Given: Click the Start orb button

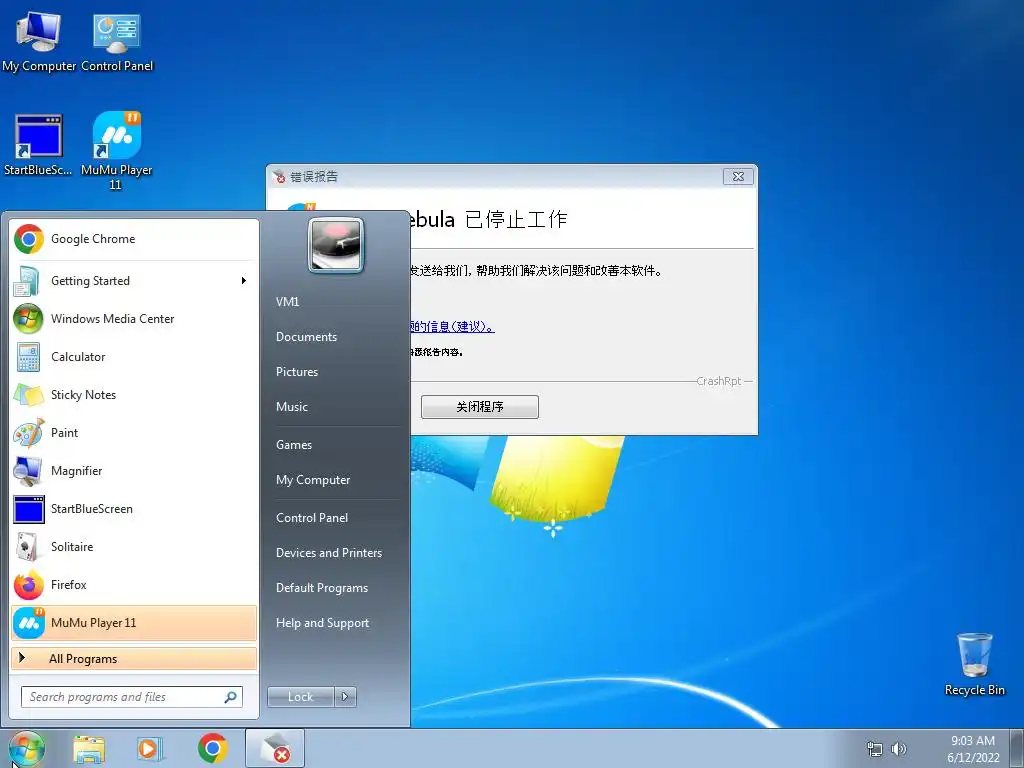Looking at the screenshot, I should click(x=27, y=748).
